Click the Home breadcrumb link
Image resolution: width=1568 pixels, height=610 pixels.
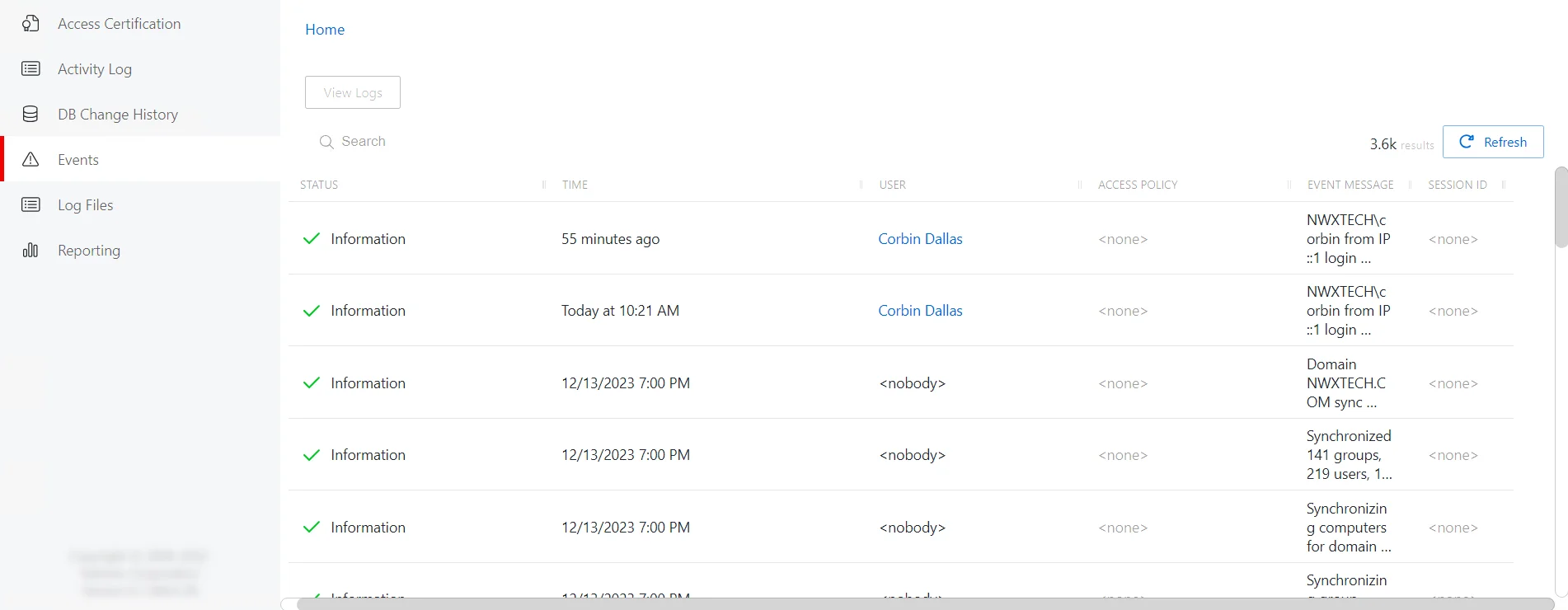point(325,30)
